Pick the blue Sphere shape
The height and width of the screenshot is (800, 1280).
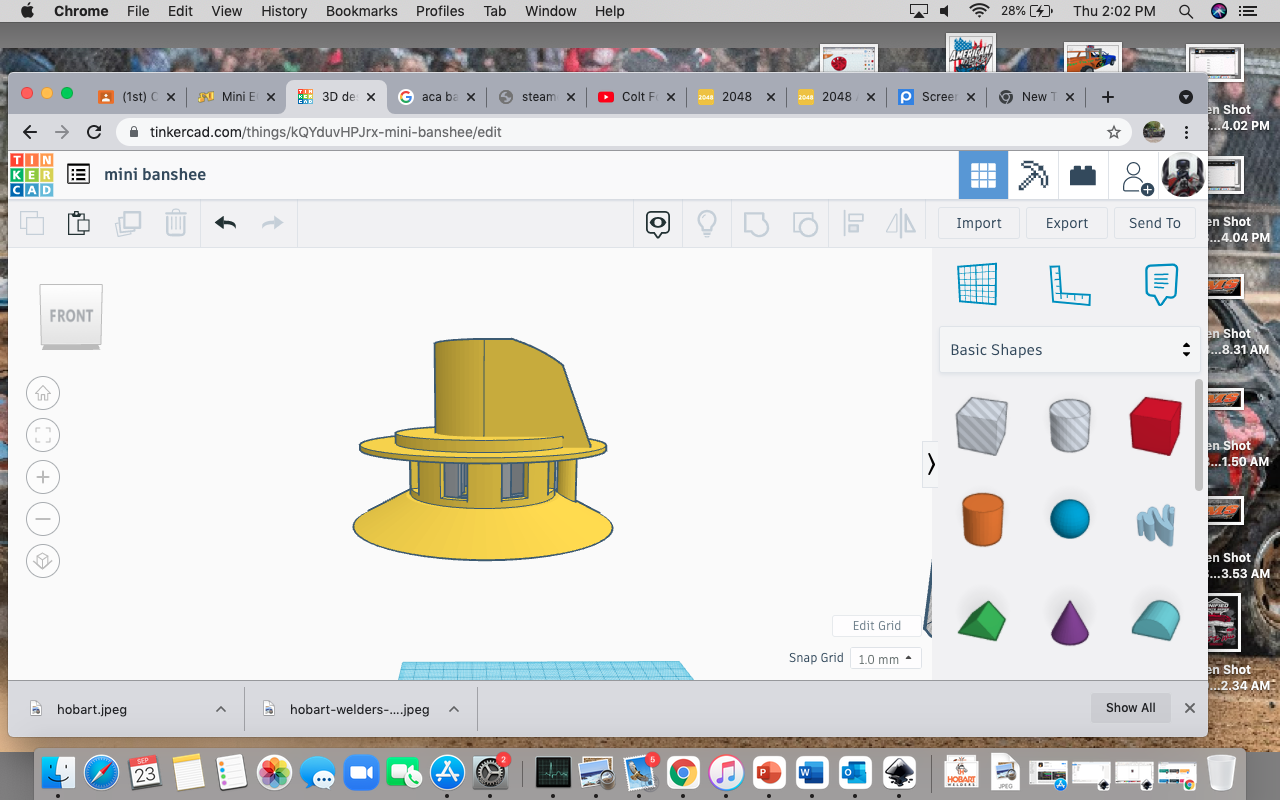point(1069,519)
